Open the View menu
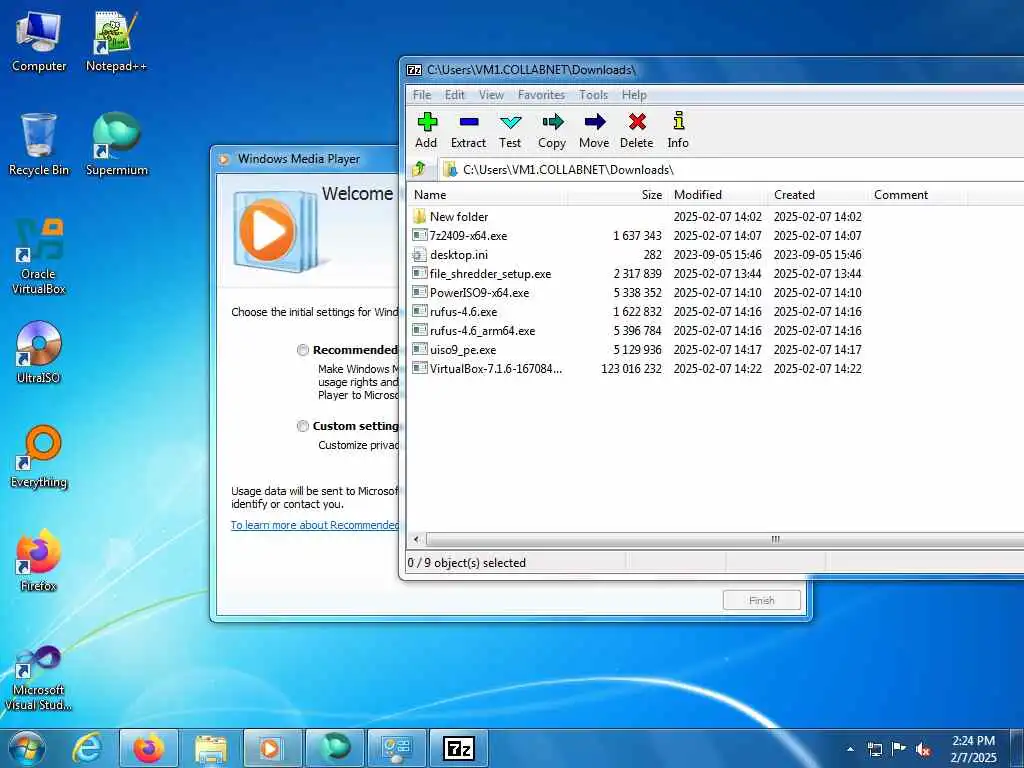 point(491,95)
